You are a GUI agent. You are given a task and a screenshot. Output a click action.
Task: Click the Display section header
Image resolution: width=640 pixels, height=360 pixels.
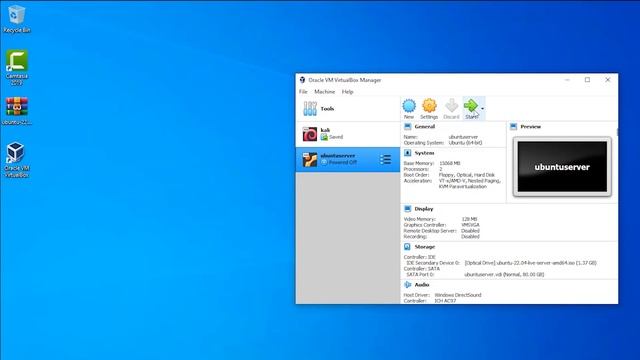424,209
